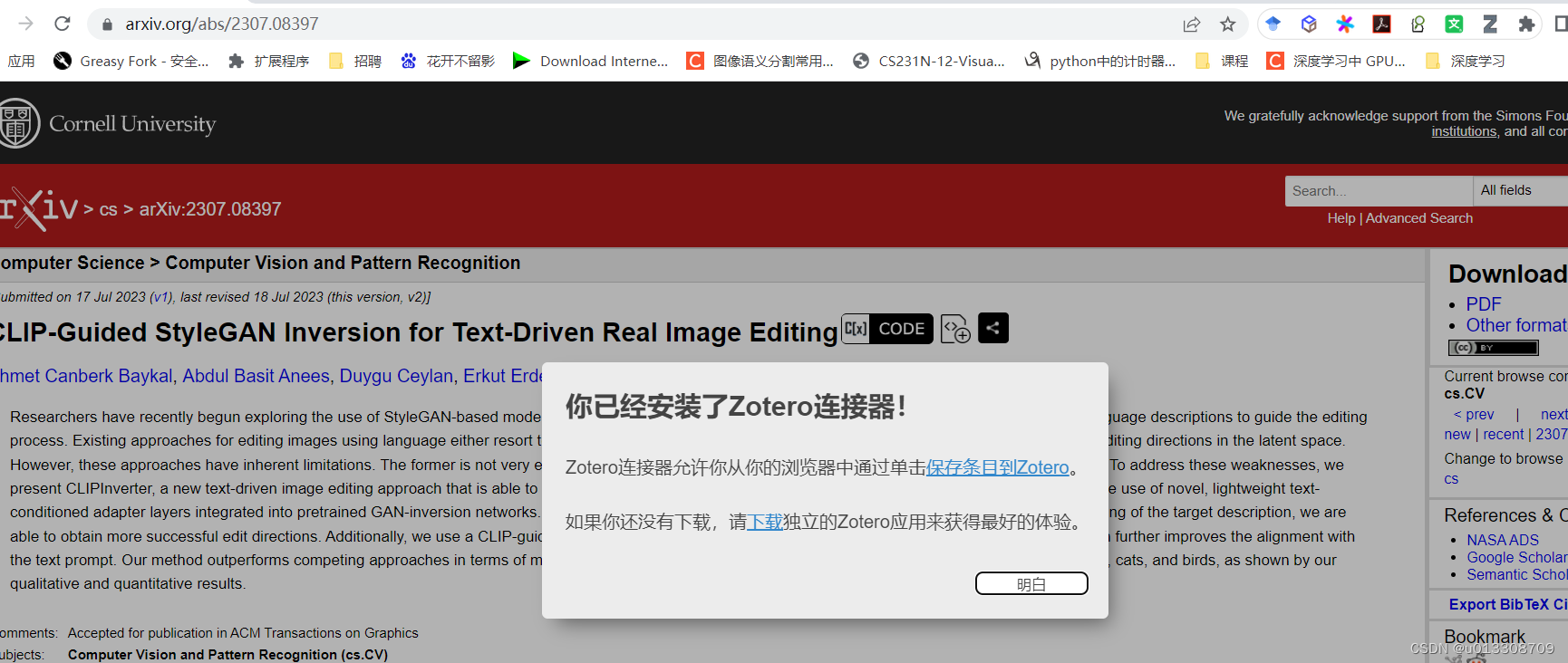Open Greasy Fork bookmark
The image size is (1568, 663).
[x=131, y=61]
